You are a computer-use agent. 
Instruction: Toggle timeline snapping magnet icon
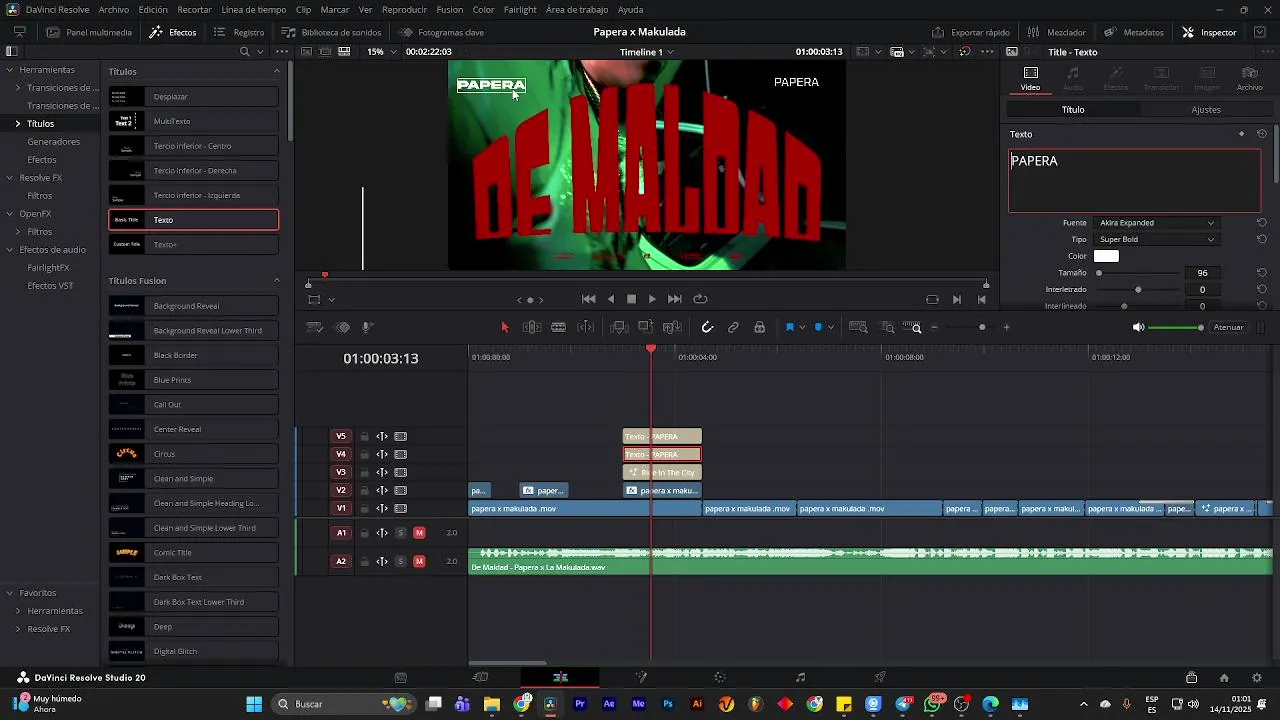point(707,327)
